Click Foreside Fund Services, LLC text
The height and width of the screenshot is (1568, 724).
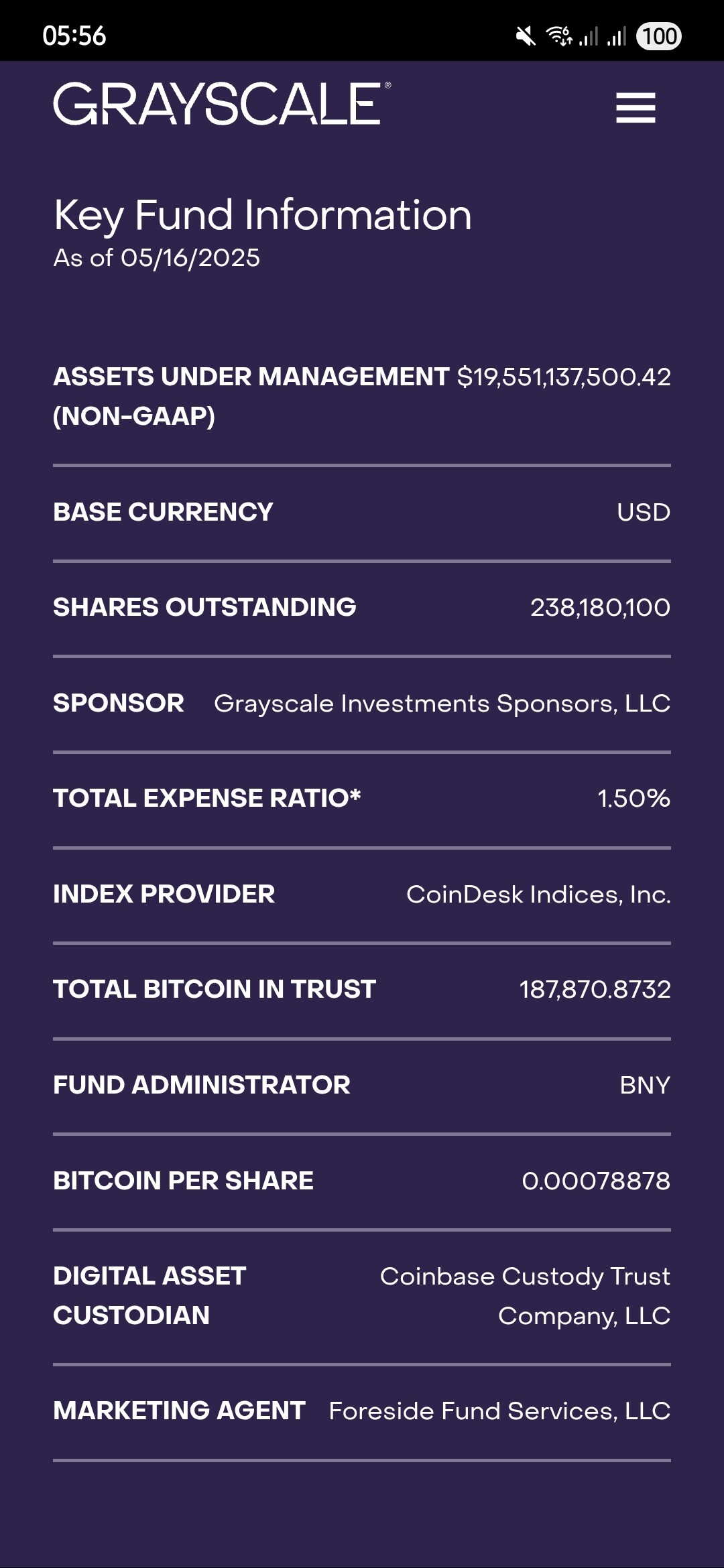pos(499,1411)
